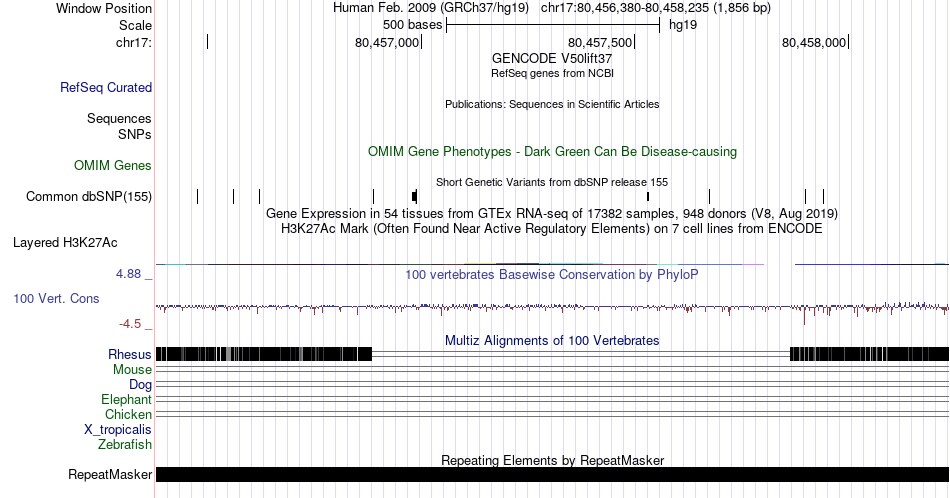Click '100 vertebrates Basewise Conservation by PhyloP' title
Viewport: 950px width, 498px height.
552,274
